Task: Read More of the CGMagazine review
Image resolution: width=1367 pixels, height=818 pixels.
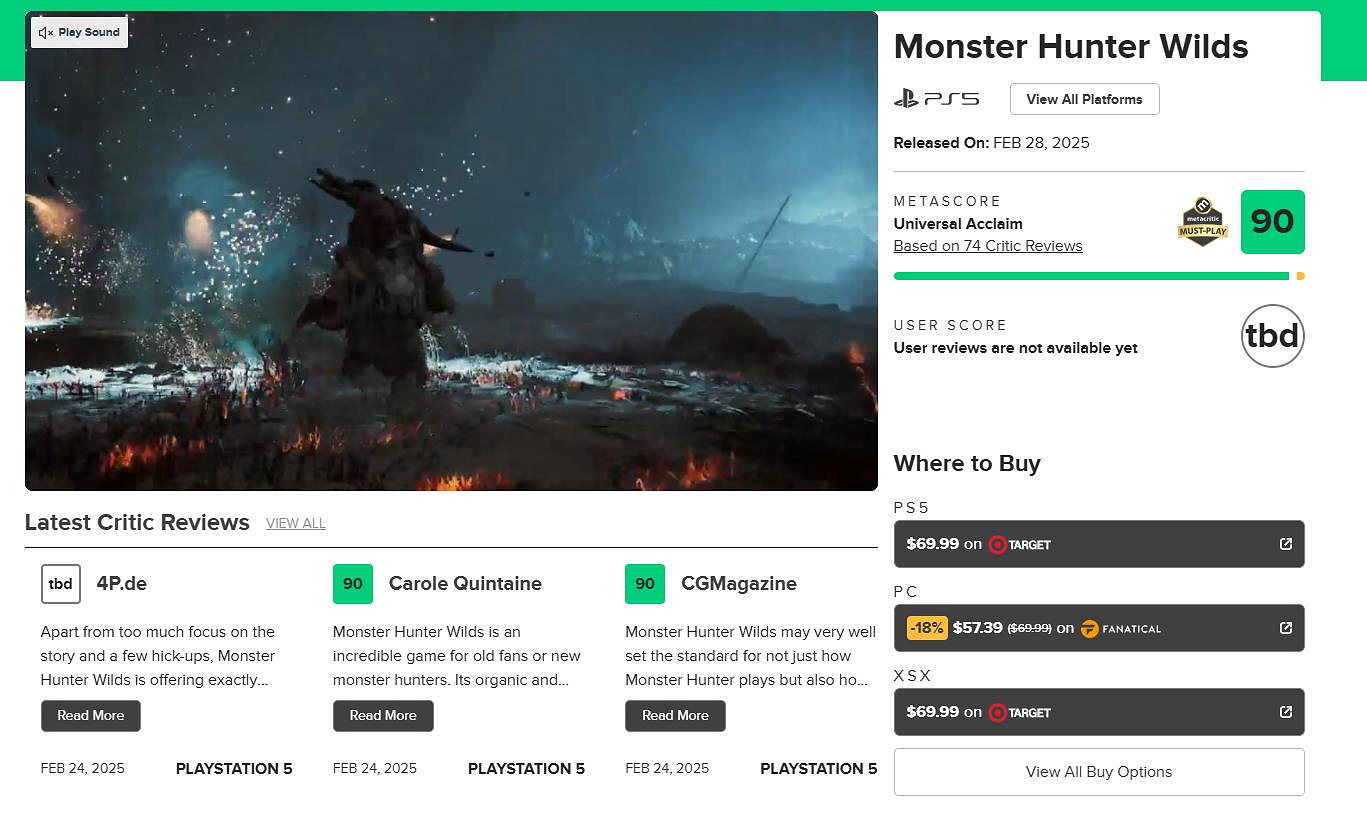Action: (x=675, y=716)
